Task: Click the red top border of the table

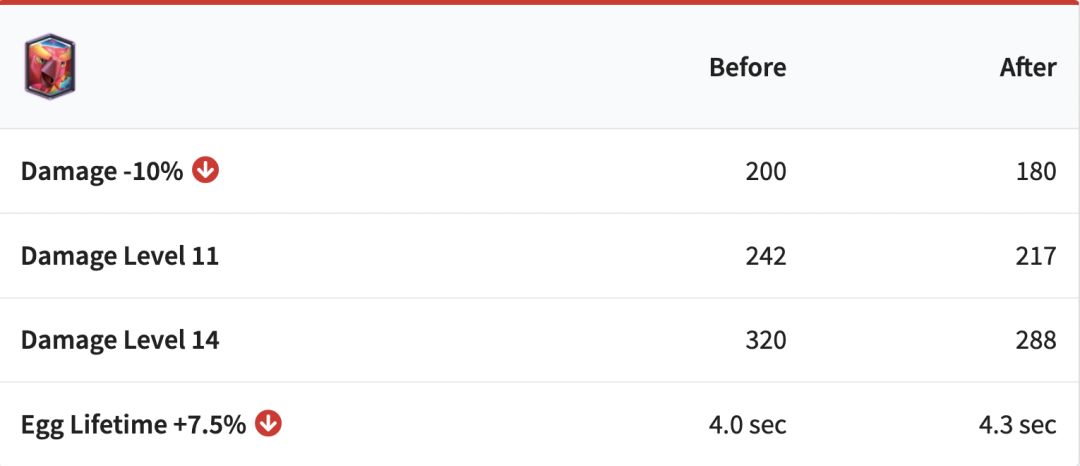Action: [540, 2]
